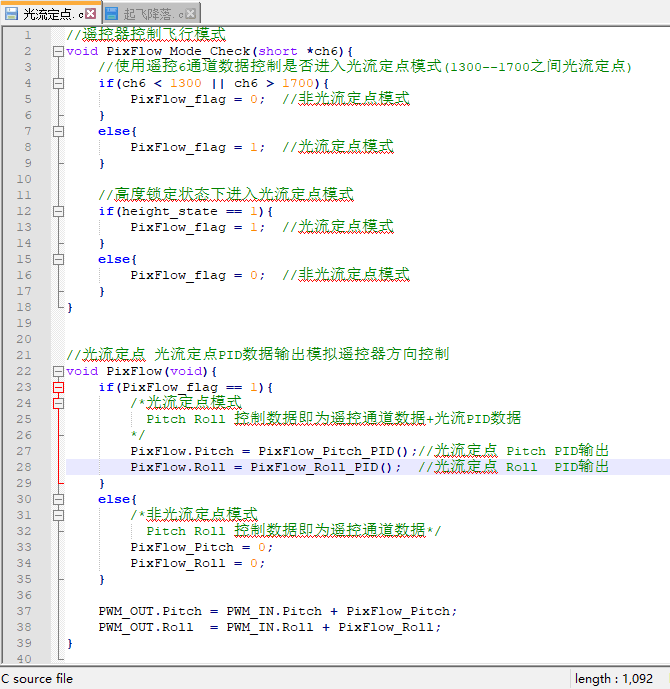Click 'length : 1,092' in the status bar
670x689 pixels.
(x=614, y=679)
